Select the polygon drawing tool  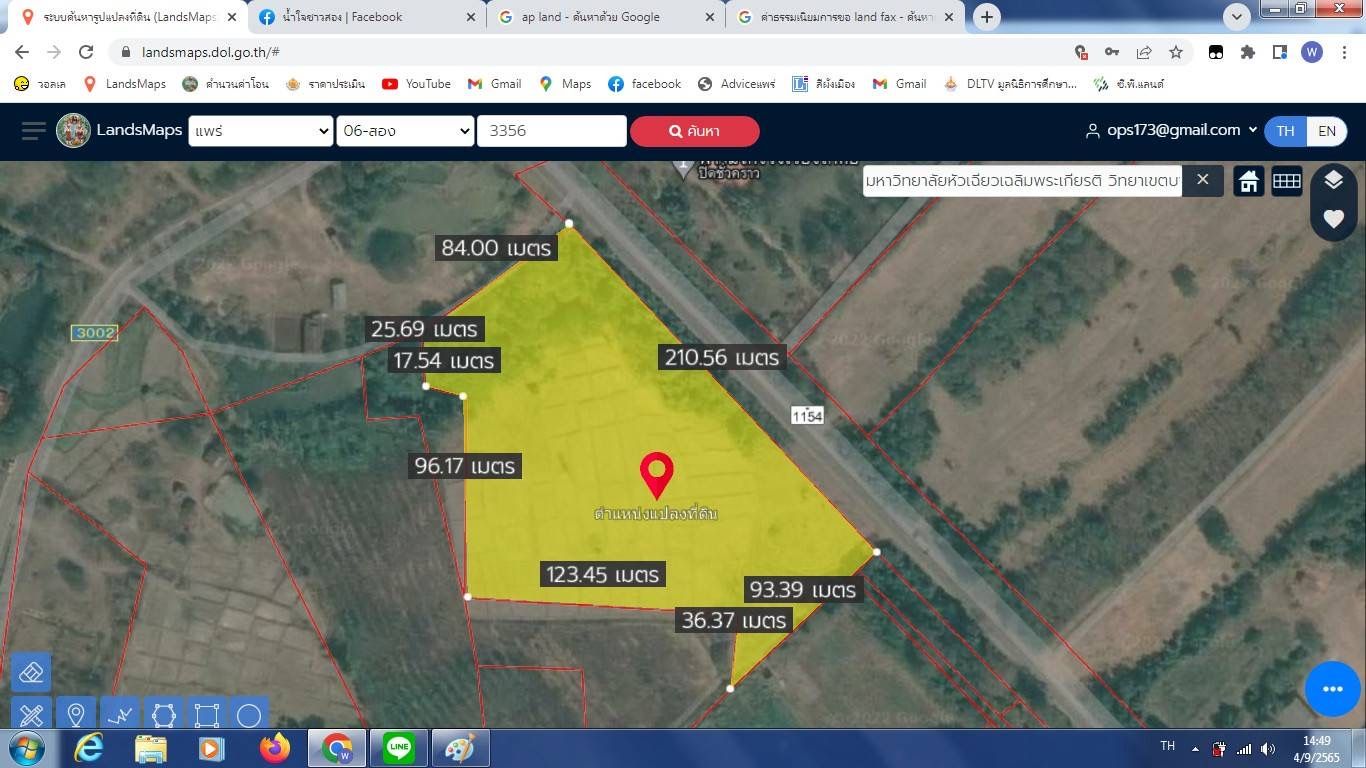163,714
